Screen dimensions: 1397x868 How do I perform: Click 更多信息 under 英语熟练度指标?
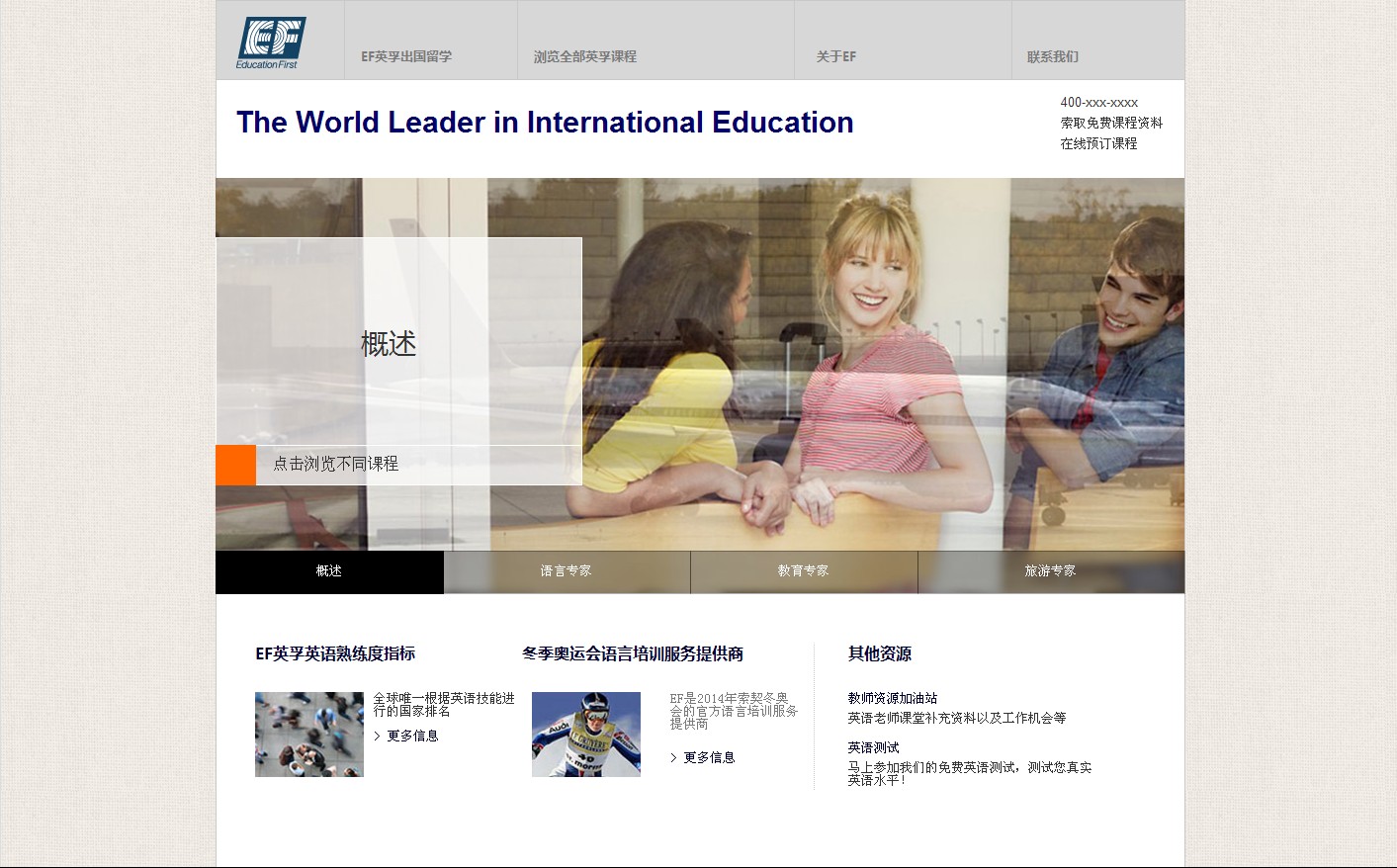point(412,736)
